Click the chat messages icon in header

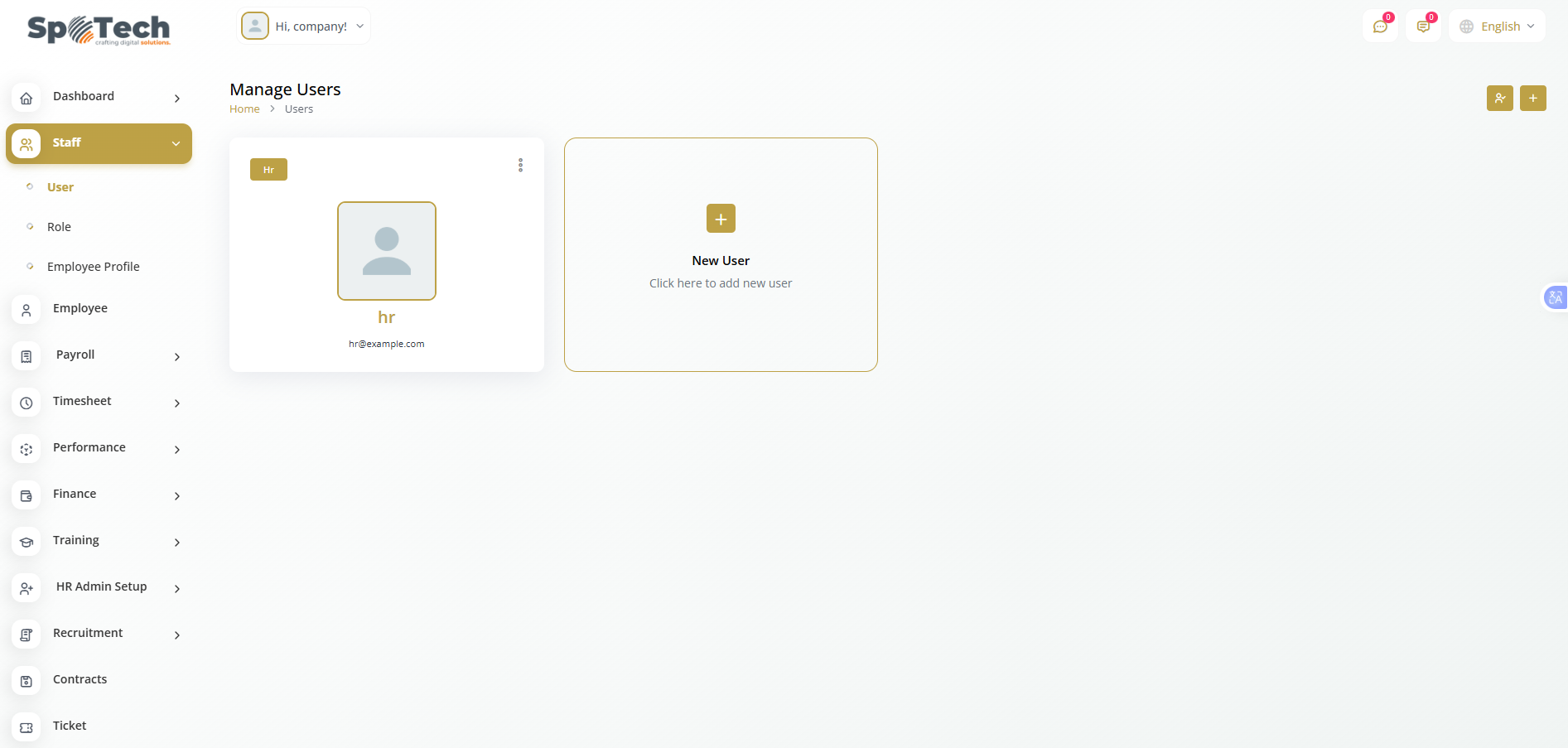(1380, 27)
